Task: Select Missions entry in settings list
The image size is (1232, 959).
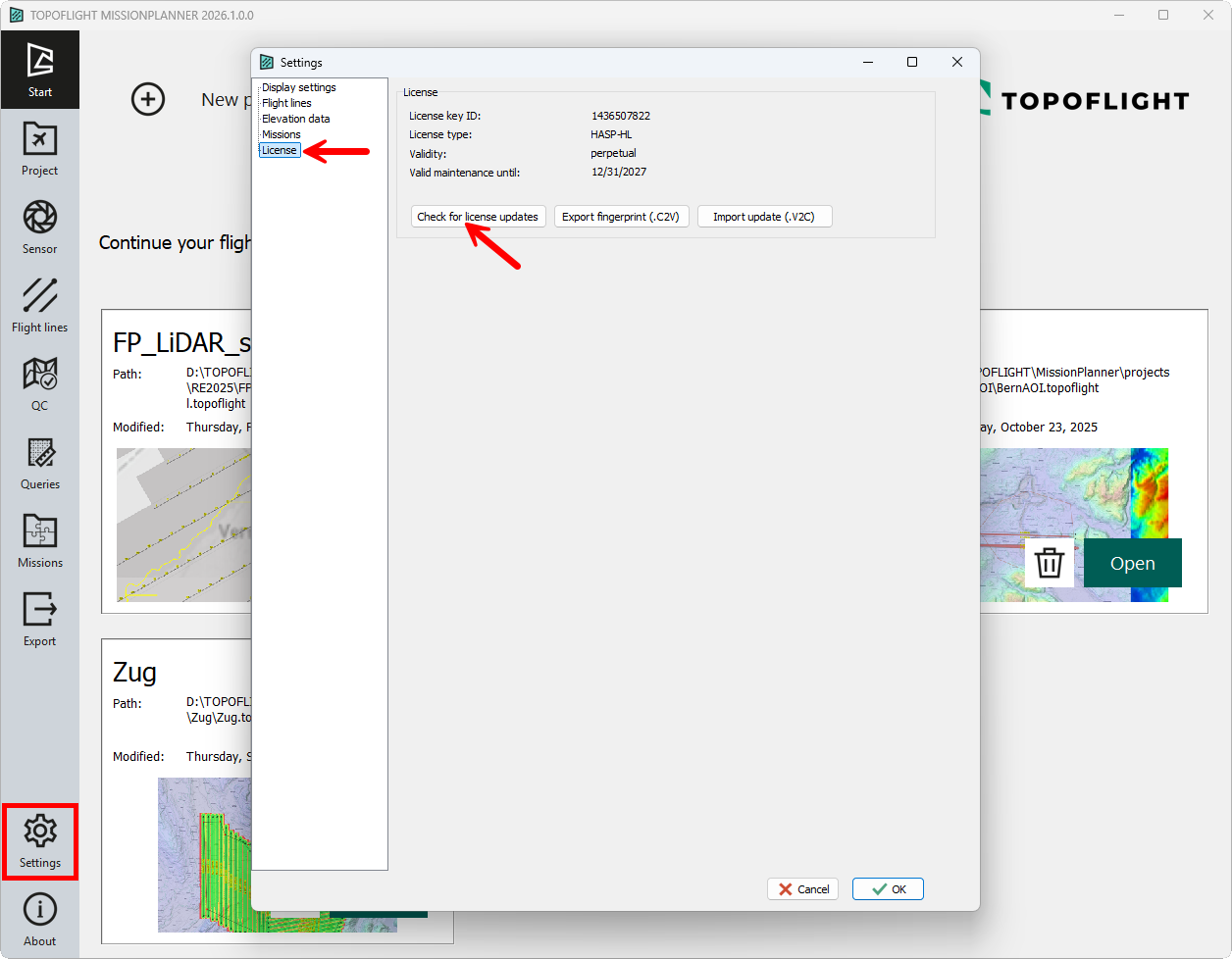Action: point(281,134)
